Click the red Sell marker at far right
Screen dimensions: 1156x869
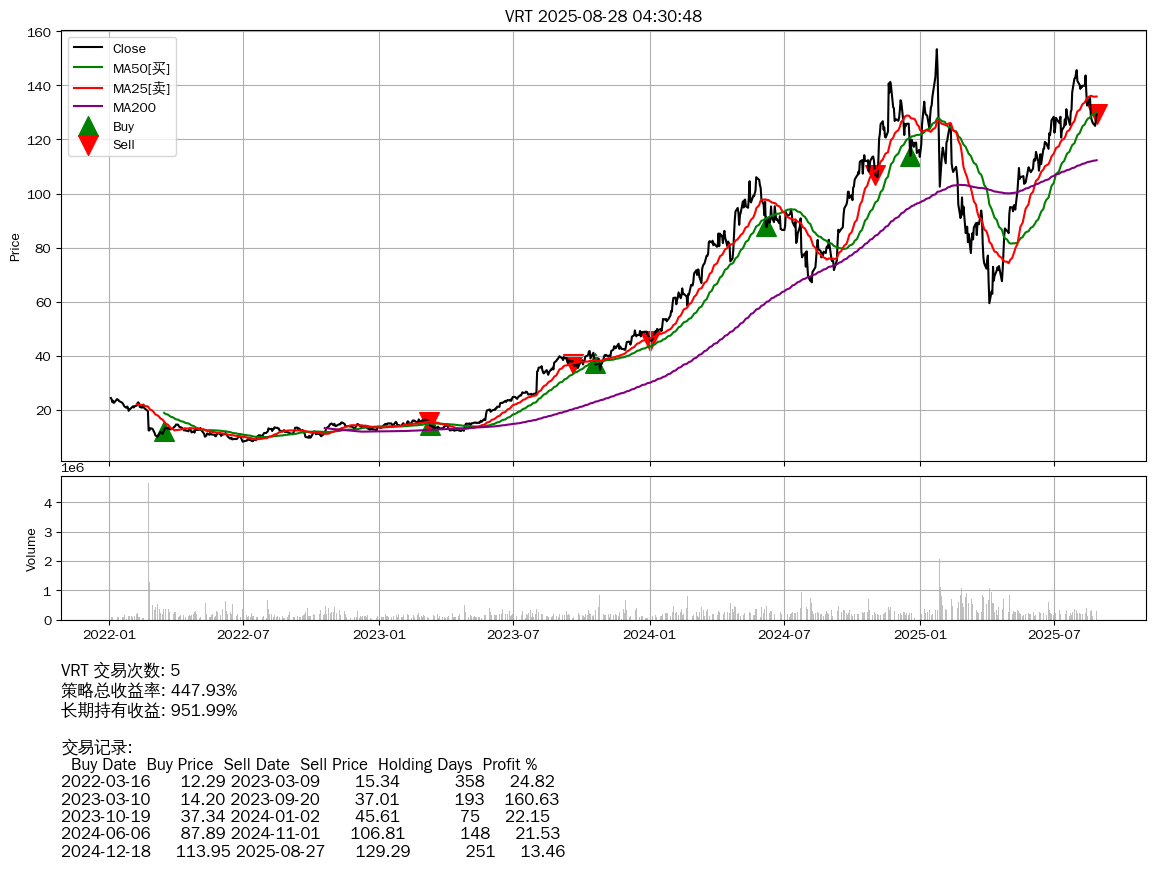(x=1098, y=115)
